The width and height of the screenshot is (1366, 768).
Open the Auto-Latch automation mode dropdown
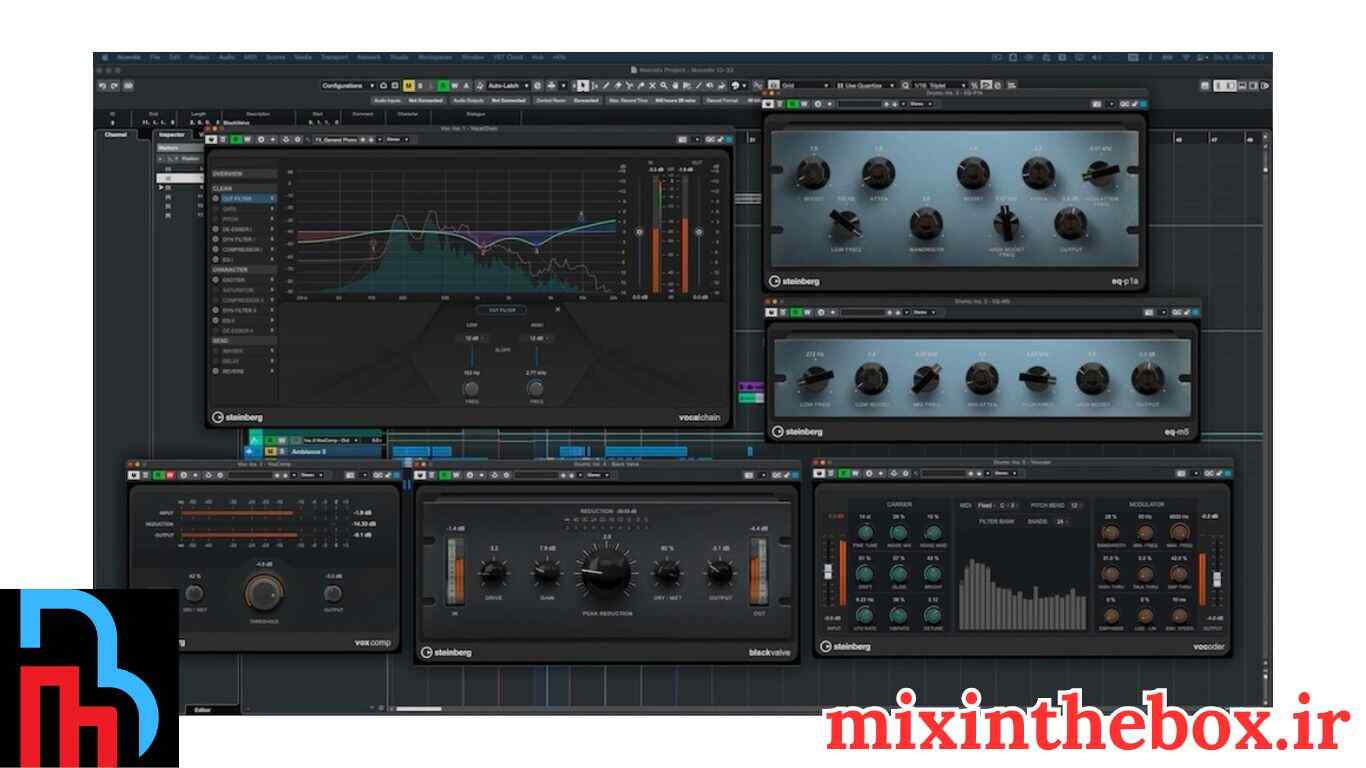[x=508, y=85]
